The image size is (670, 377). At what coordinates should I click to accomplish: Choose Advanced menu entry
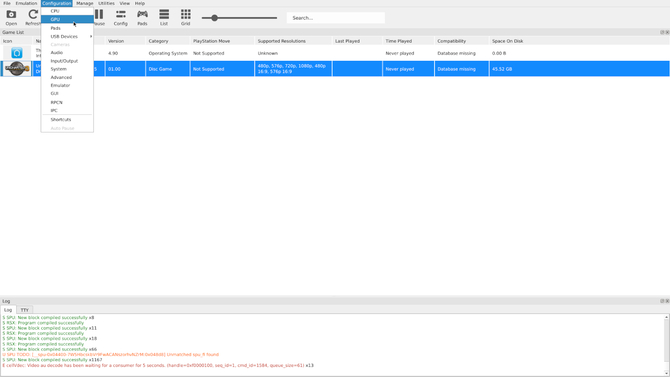tap(67, 77)
